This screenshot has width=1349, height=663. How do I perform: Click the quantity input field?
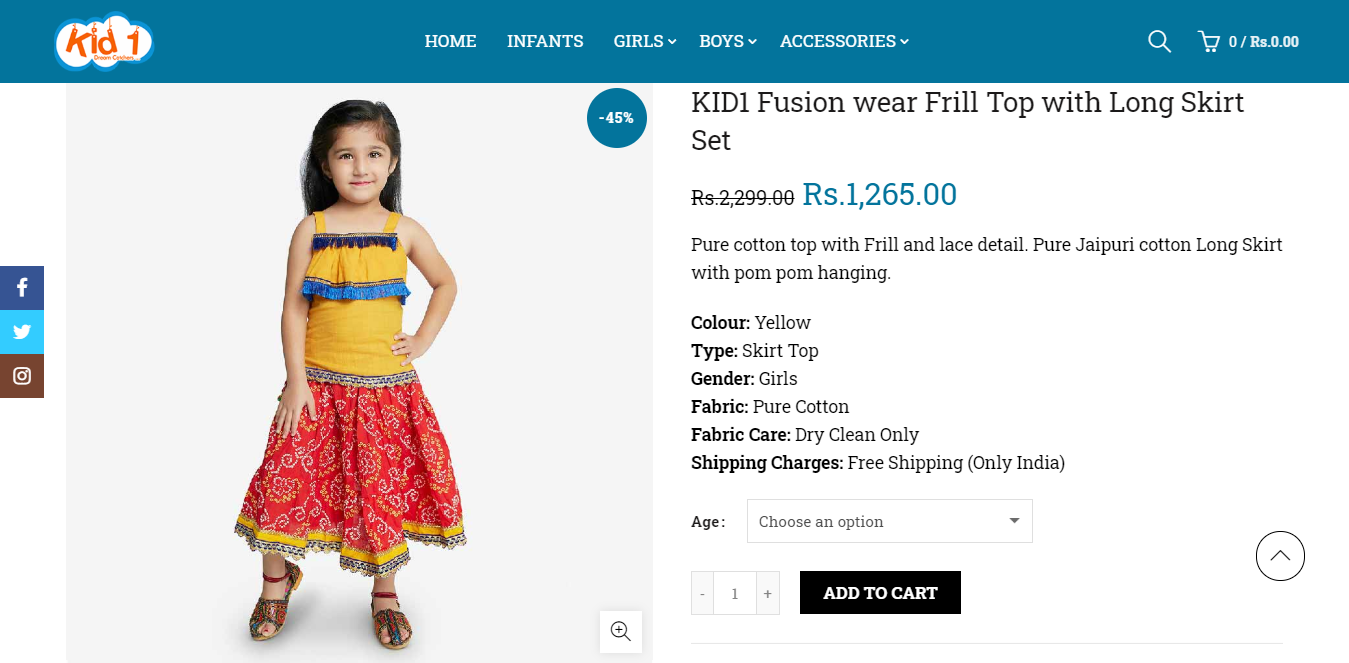(735, 593)
